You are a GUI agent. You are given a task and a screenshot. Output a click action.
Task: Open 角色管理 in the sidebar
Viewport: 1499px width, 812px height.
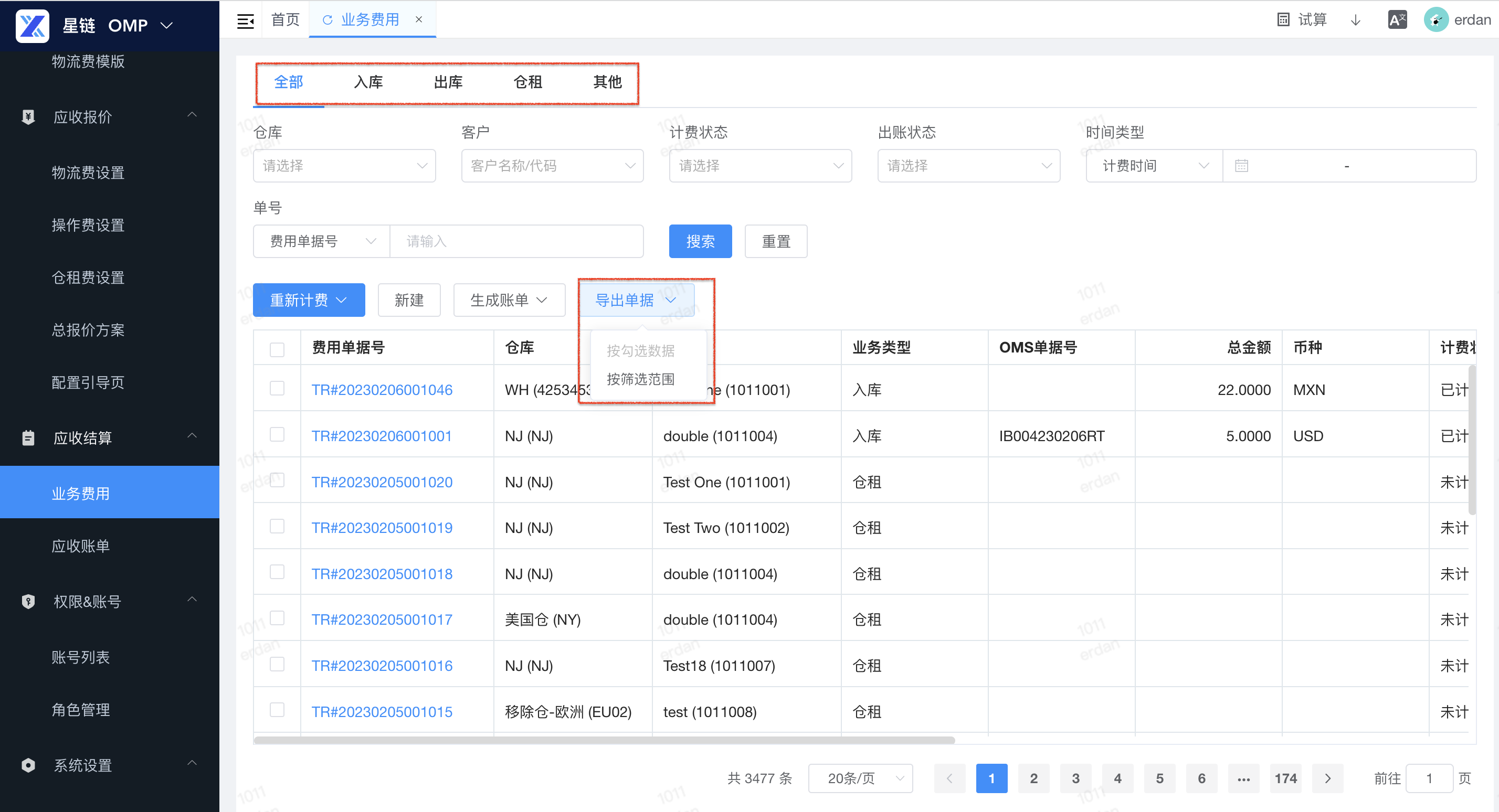(80, 709)
